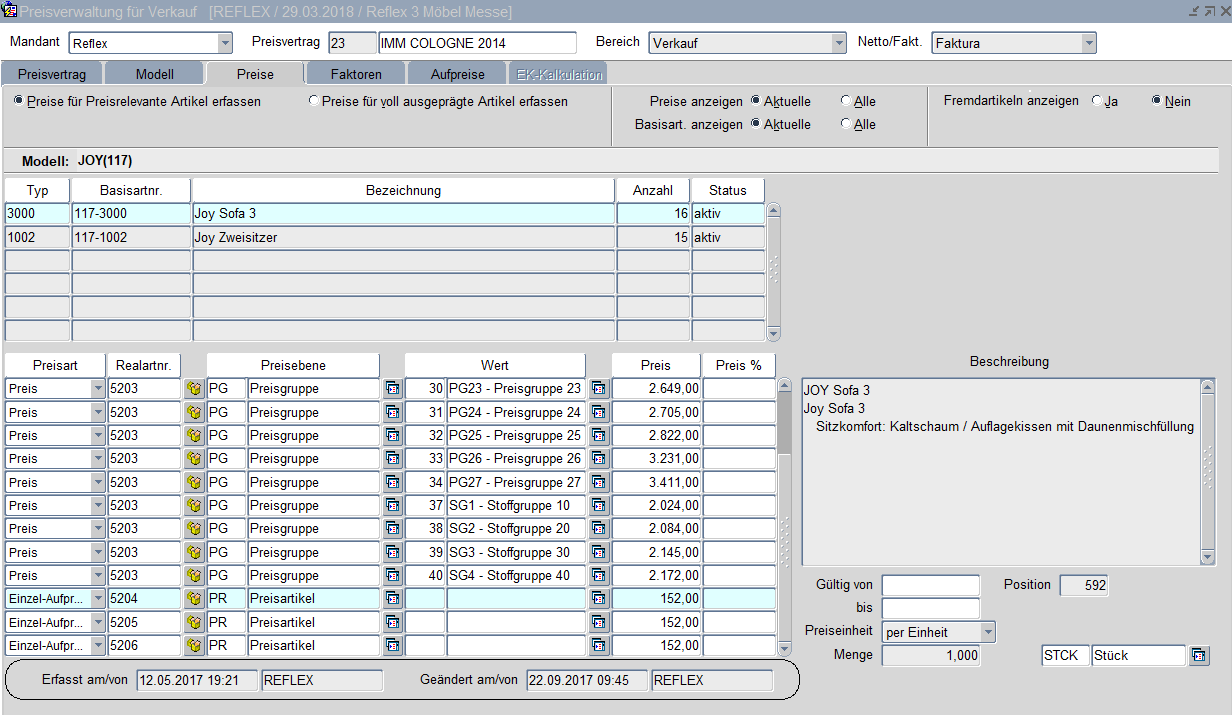Viewport: 1232px width, 715px height.
Task: Open the Aufpreise tab
Action: [457, 74]
